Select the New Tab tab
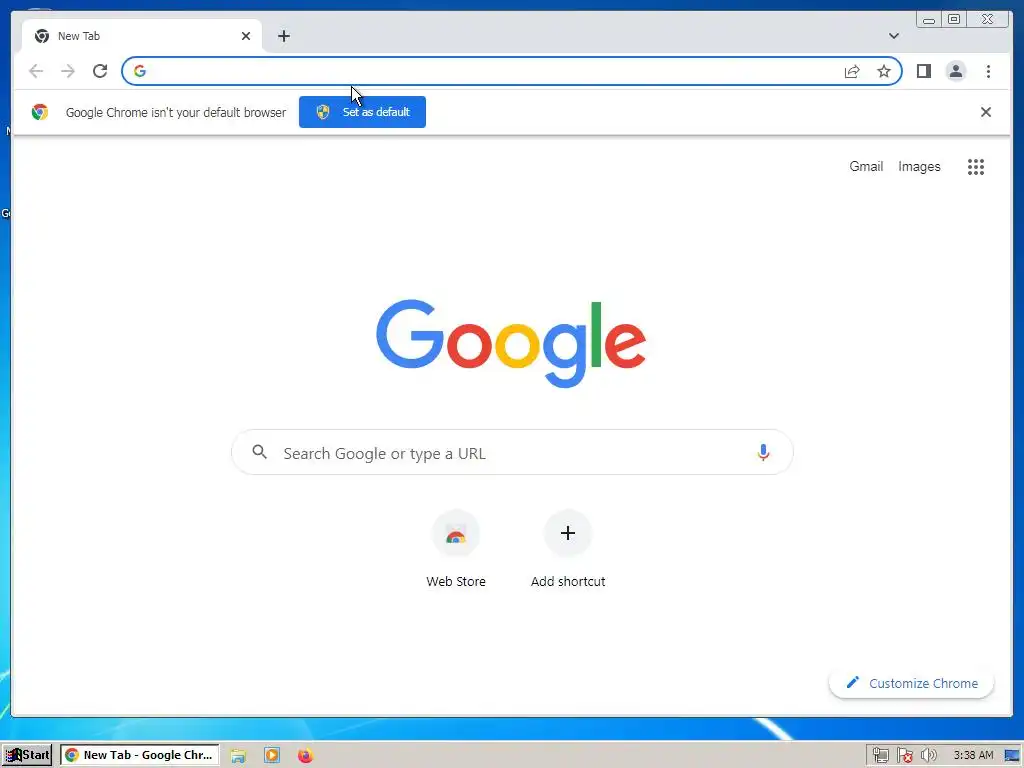This screenshot has width=1024, height=768. (141, 36)
